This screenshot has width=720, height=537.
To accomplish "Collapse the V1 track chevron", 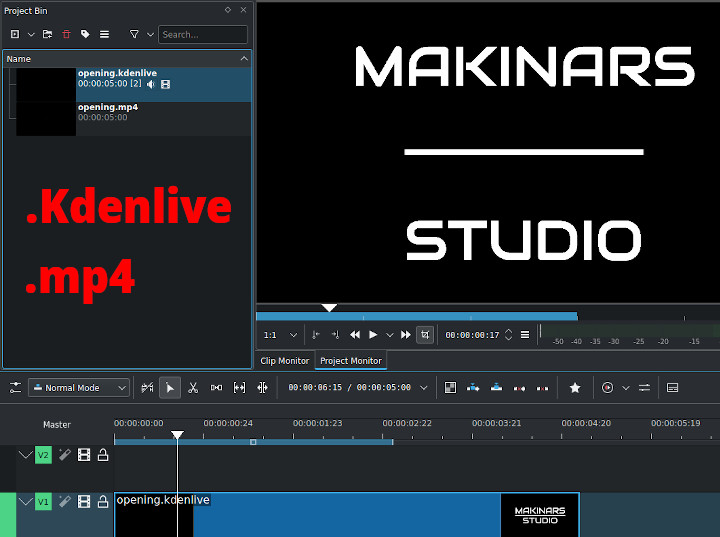I will [25, 502].
